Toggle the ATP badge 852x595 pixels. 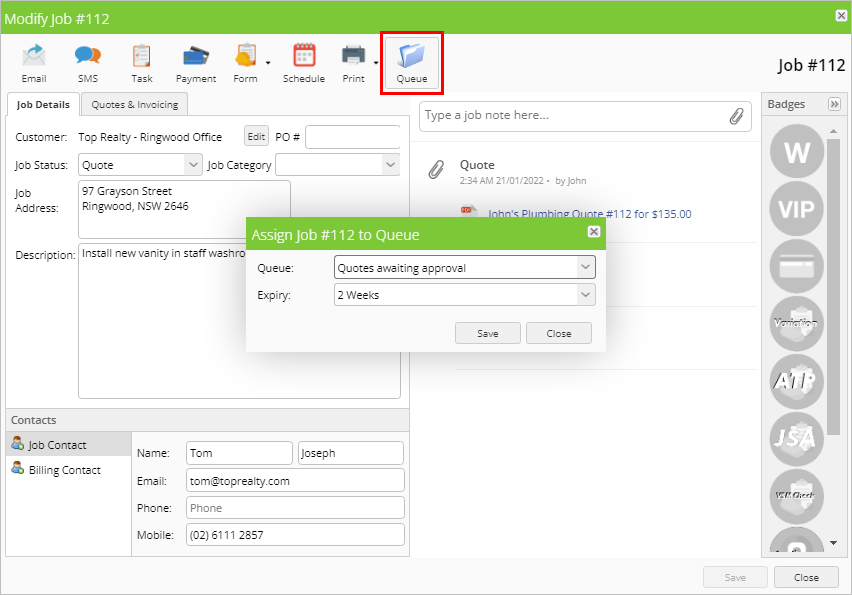point(797,381)
